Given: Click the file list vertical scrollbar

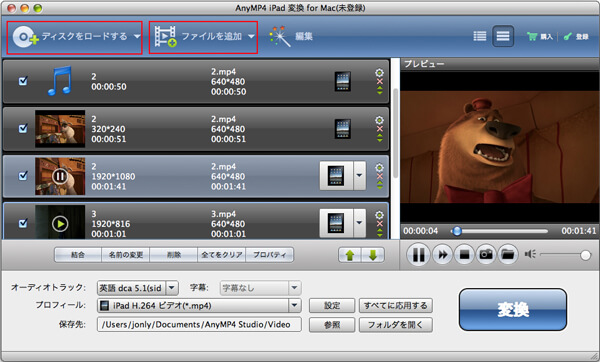Looking at the screenshot, I should coord(395,134).
